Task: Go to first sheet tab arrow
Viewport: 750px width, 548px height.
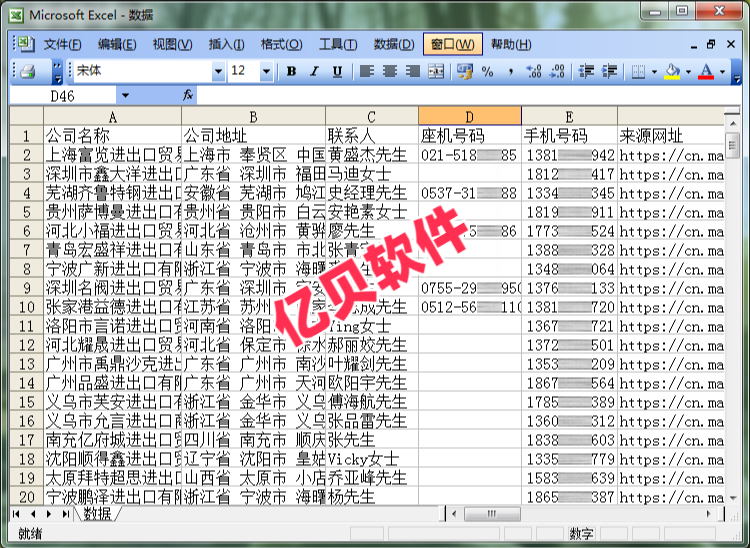Action: (16, 514)
